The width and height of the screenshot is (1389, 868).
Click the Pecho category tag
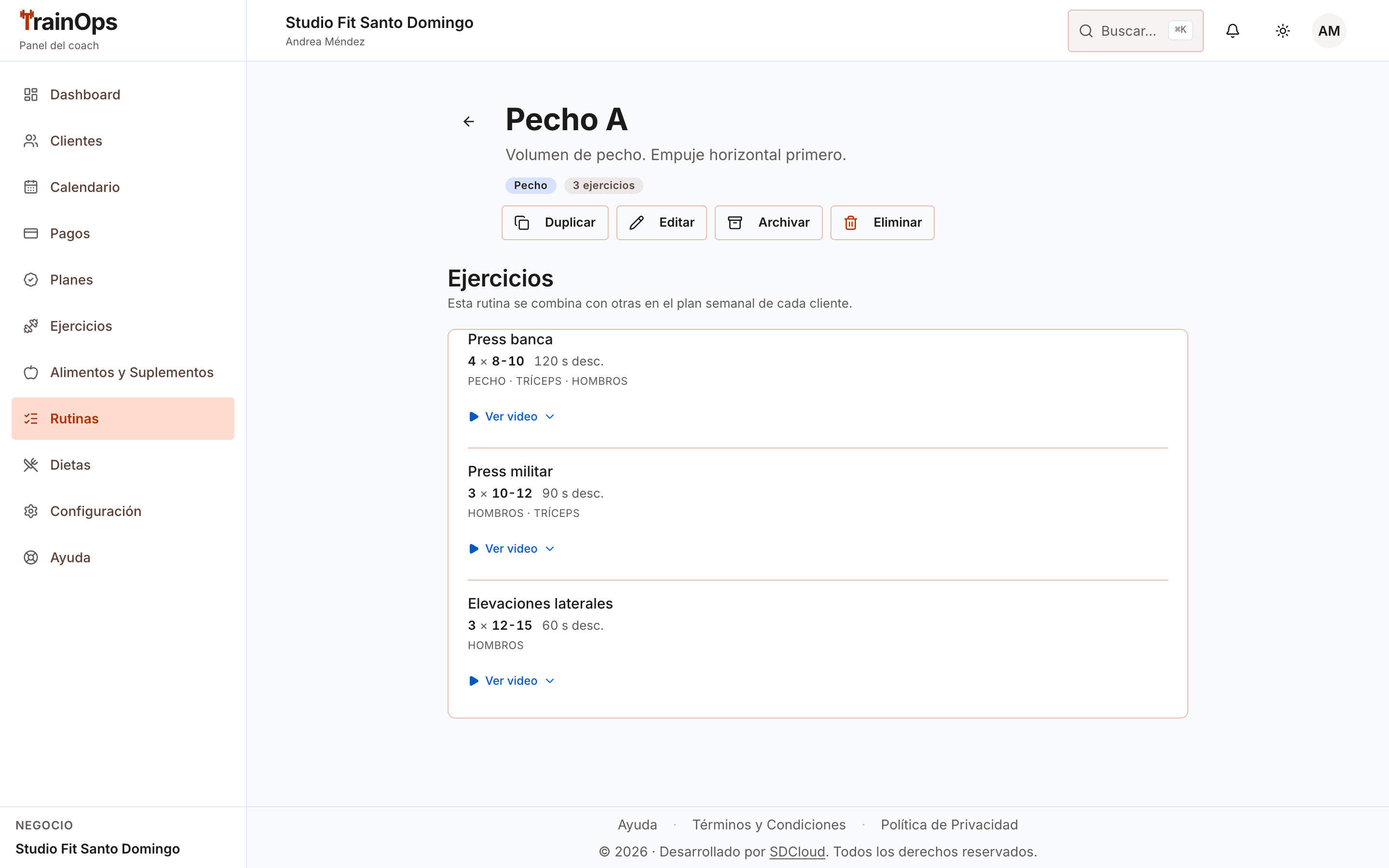[531, 186]
